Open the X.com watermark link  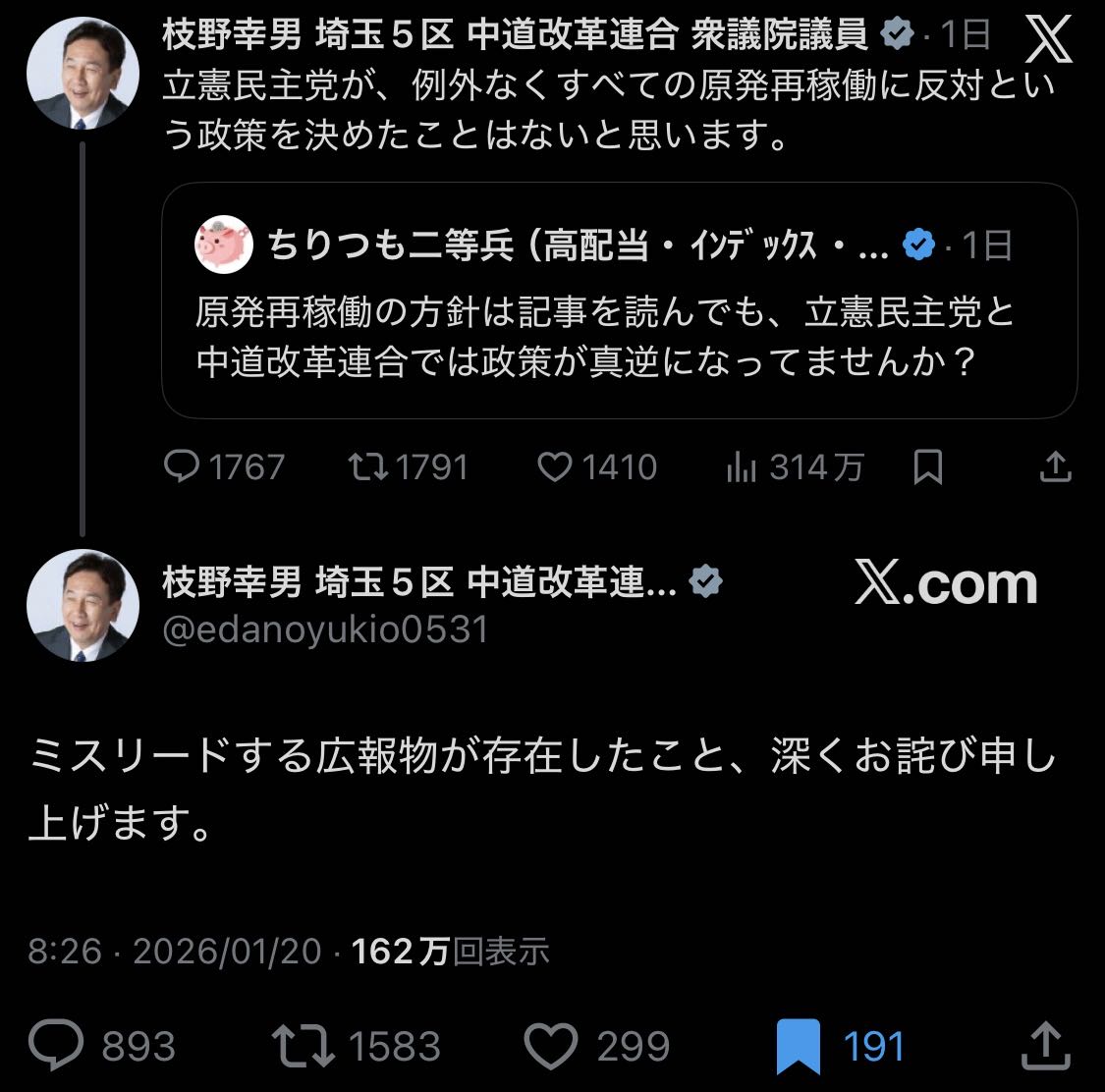click(946, 584)
